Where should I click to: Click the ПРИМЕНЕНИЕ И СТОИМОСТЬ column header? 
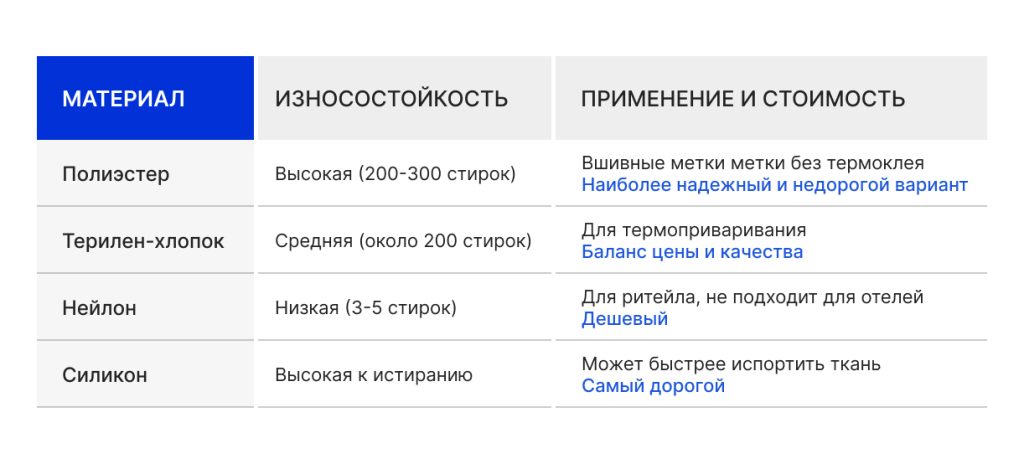[743, 99]
